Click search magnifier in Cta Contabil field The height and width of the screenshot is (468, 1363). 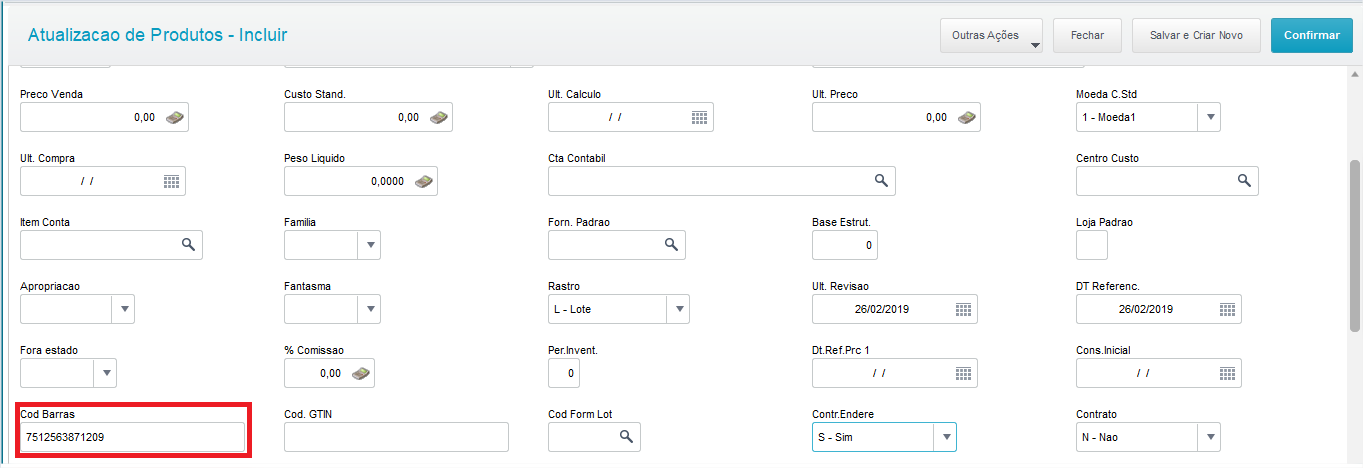pyautogui.click(x=881, y=181)
